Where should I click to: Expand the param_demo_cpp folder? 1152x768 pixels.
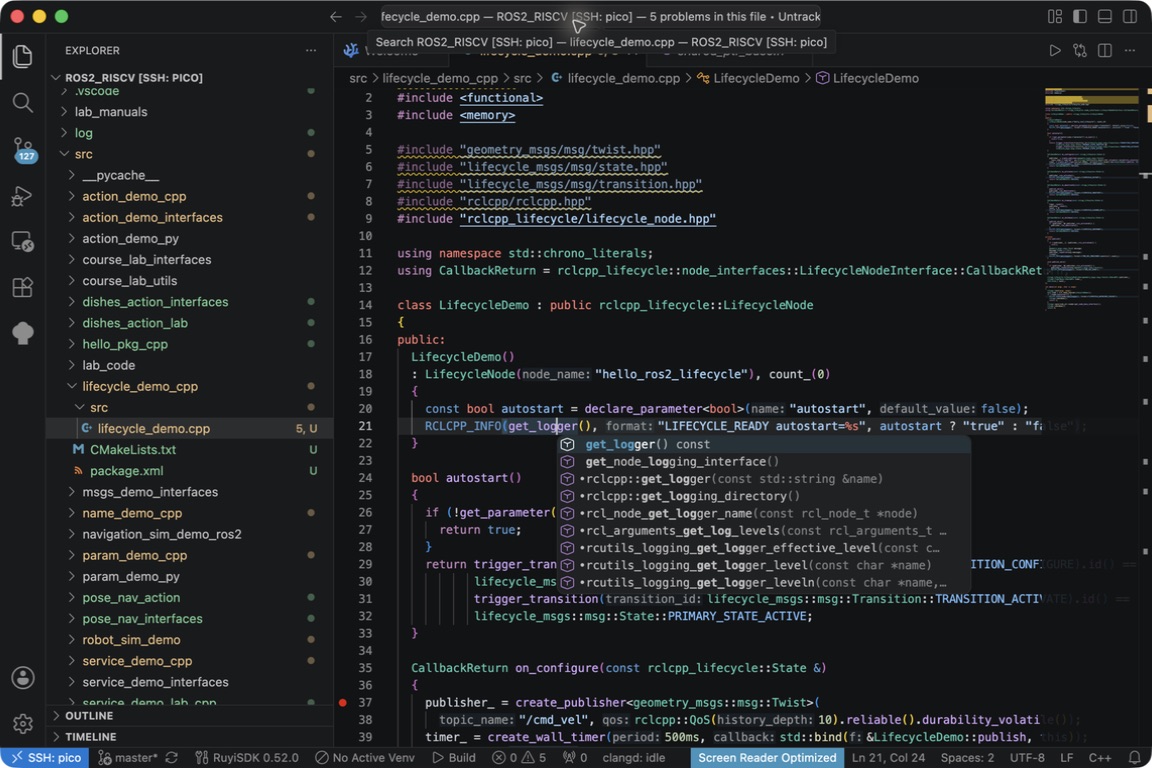(188, 556)
